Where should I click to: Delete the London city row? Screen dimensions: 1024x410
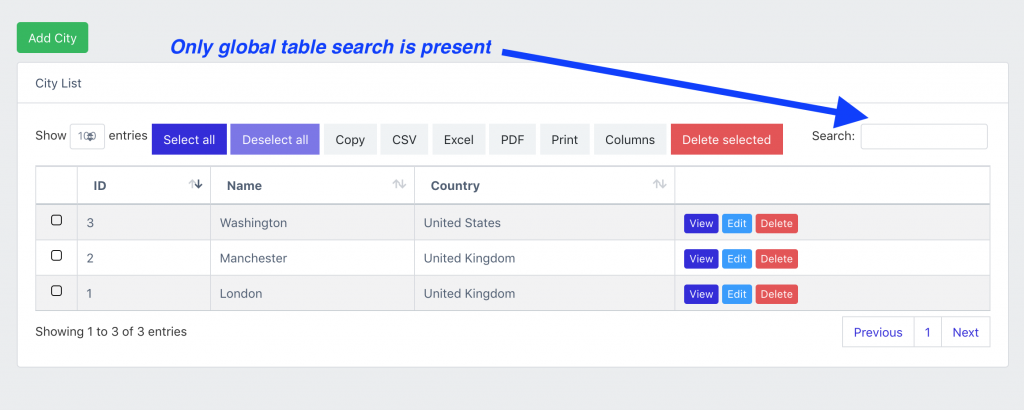click(x=776, y=294)
